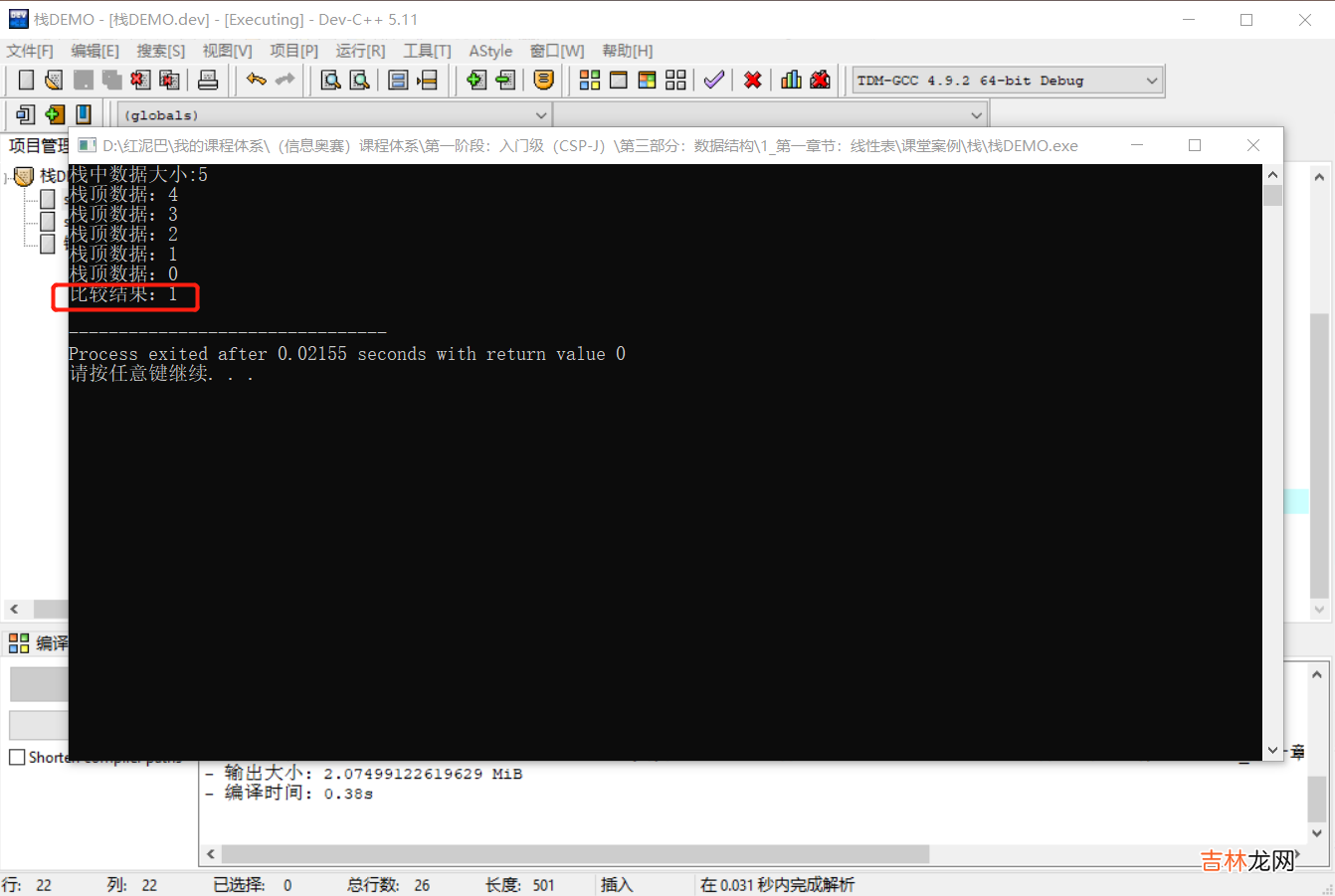This screenshot has width=1335, height=896.
Task: Click the Delete profiling information icon
Action: 820,80
